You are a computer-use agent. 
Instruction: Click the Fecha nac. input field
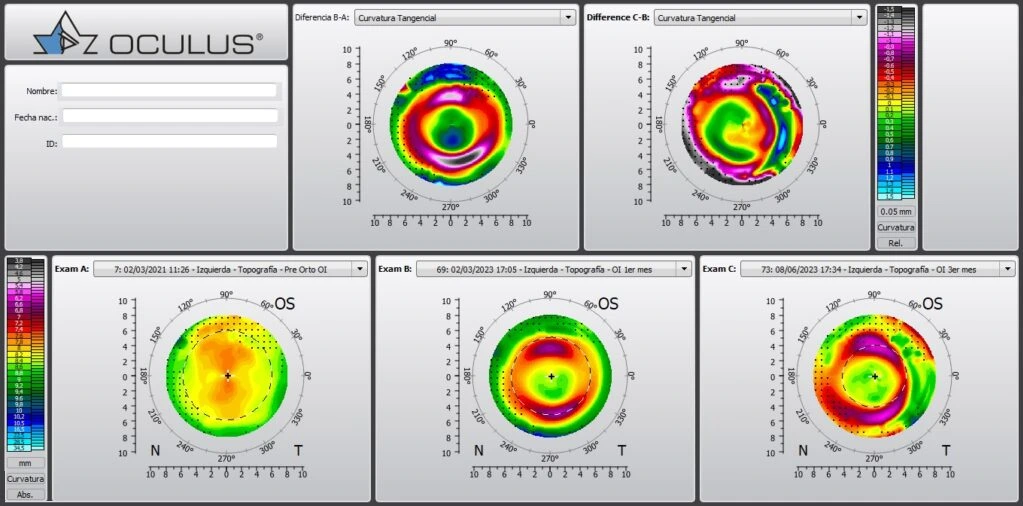point(168,116)
